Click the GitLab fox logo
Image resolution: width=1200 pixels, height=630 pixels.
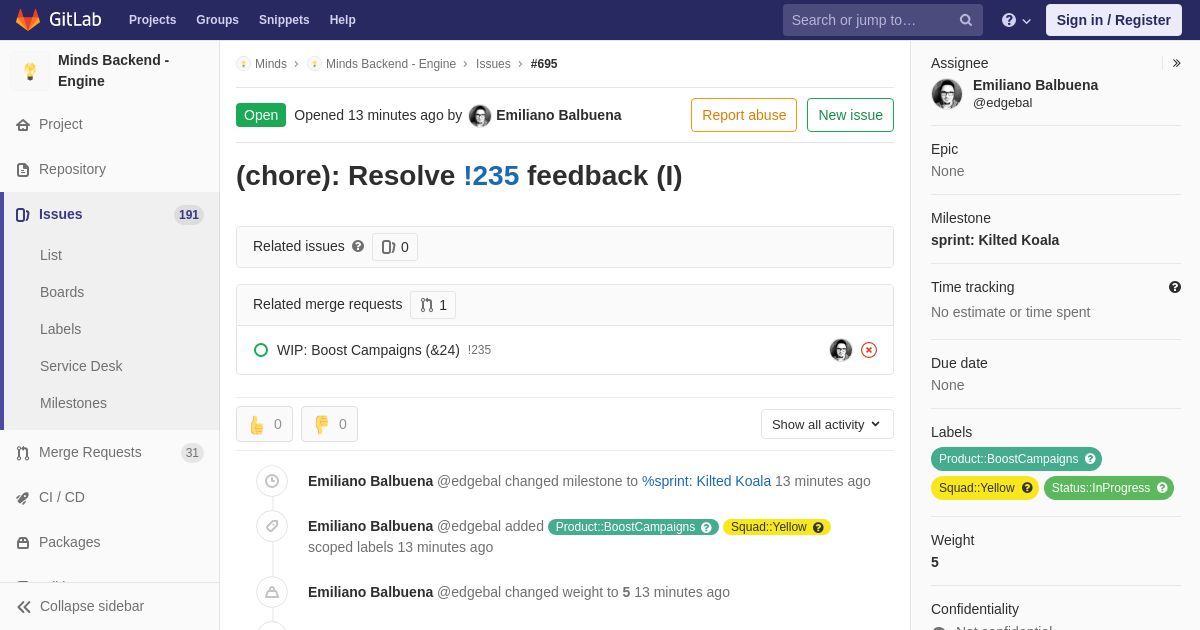click(x=28, y=20)
